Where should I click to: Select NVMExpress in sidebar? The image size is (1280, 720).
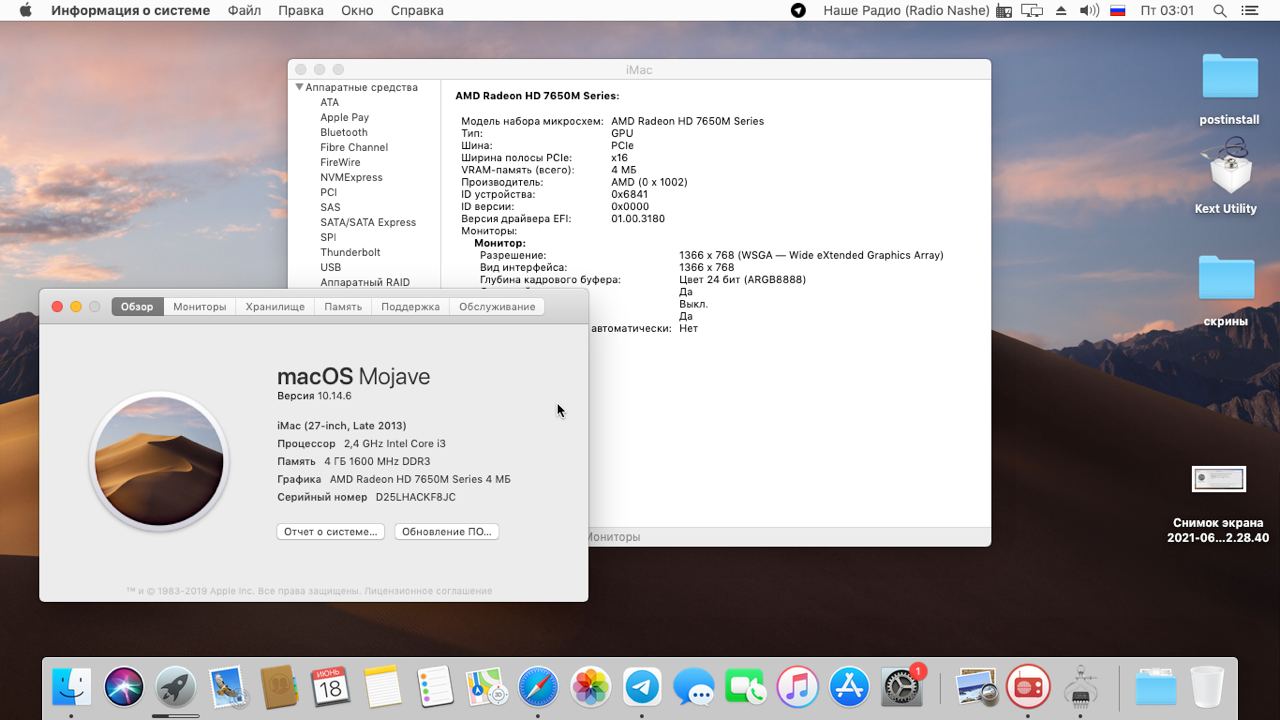tap(351, 177)
